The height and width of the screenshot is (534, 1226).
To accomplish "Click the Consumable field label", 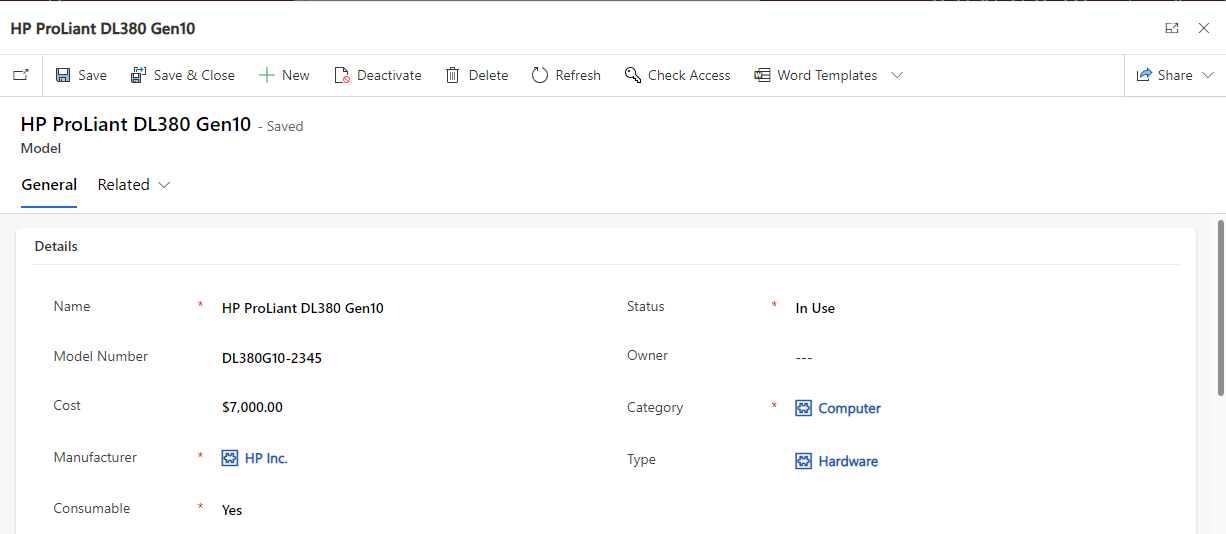I will pos(92,508).
